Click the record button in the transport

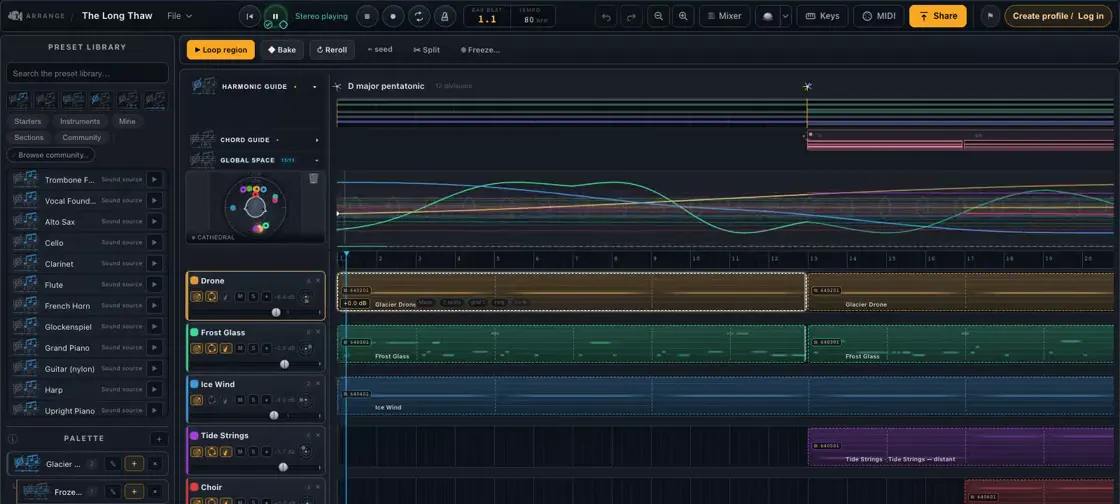tap(393, 16)
